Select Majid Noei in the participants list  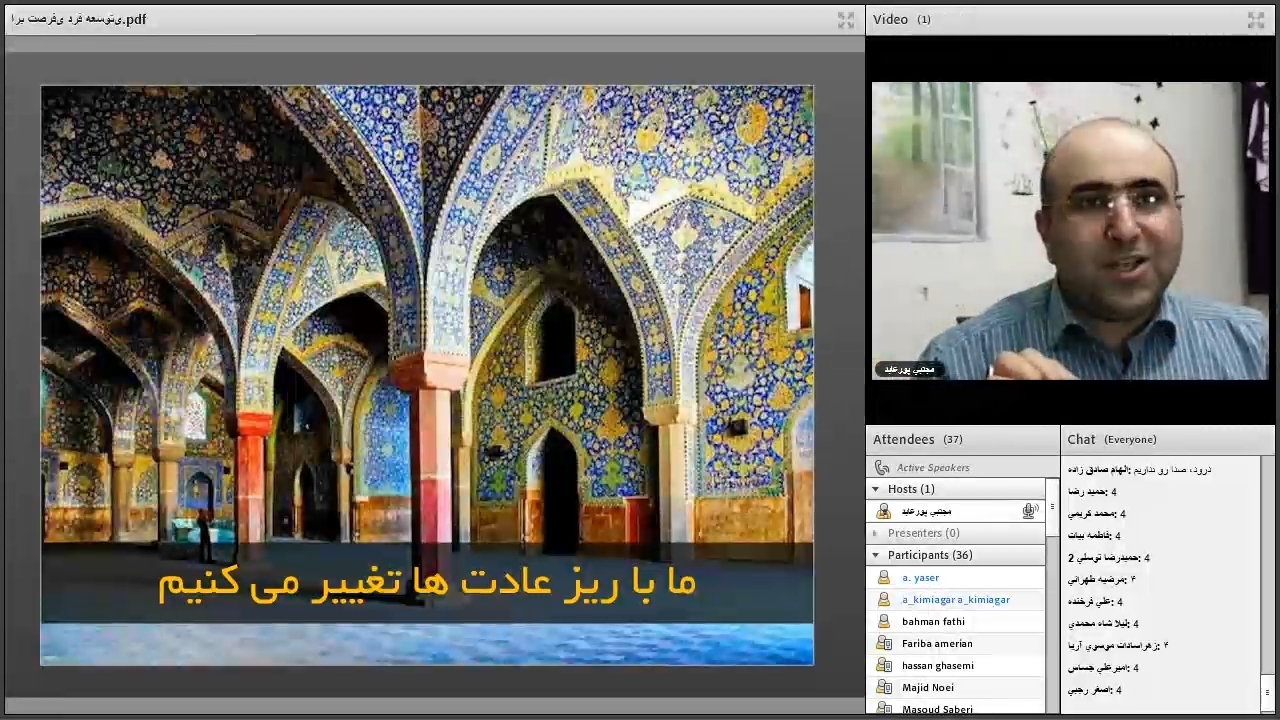[x=927, y=687]
